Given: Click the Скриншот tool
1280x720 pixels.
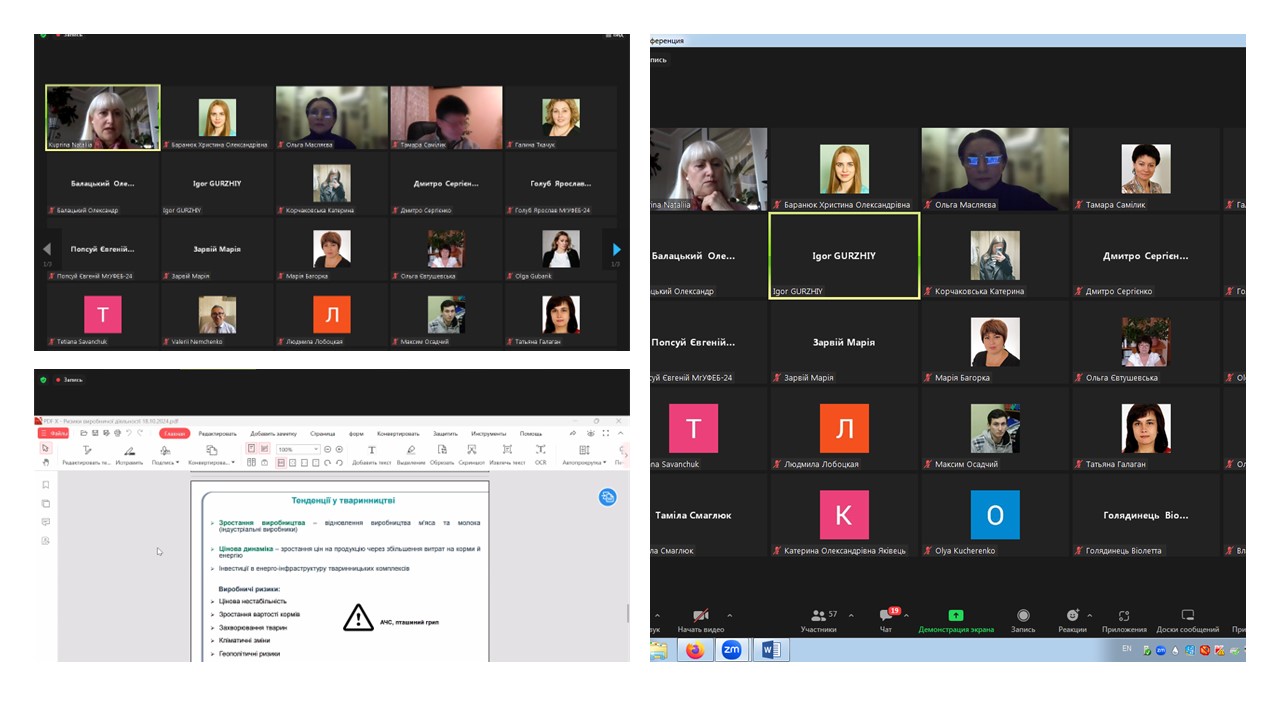Looking at the screenshot, I should pos(472,455).
